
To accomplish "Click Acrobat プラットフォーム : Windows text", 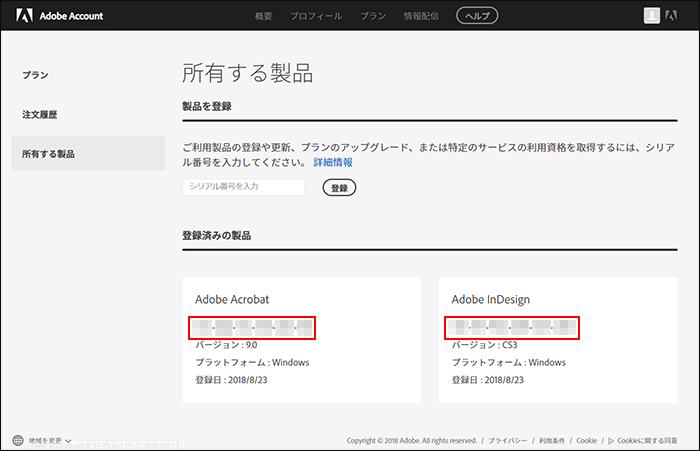I will click(x=252, y=363).
